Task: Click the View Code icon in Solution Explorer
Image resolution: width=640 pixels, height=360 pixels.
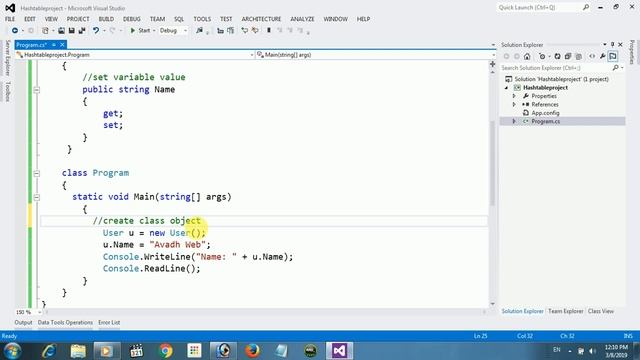Action: pos(592,56)
